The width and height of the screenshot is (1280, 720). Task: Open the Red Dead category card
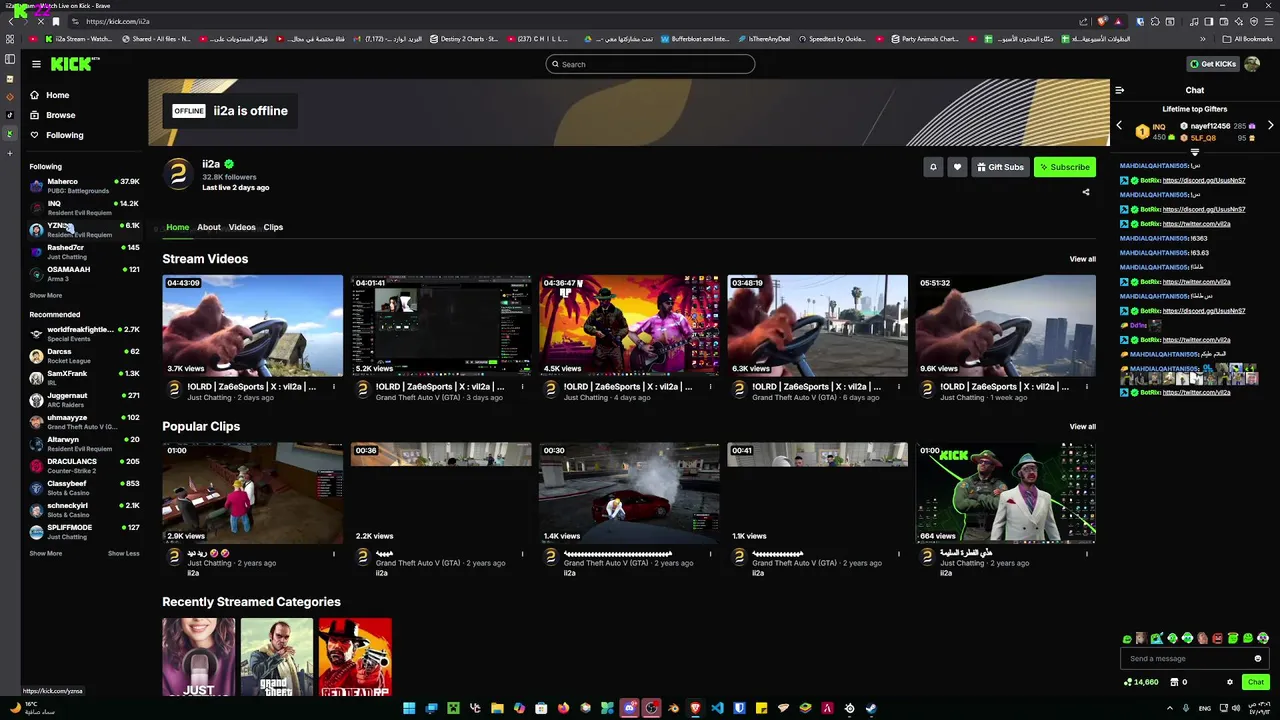(x=355, y=657)
